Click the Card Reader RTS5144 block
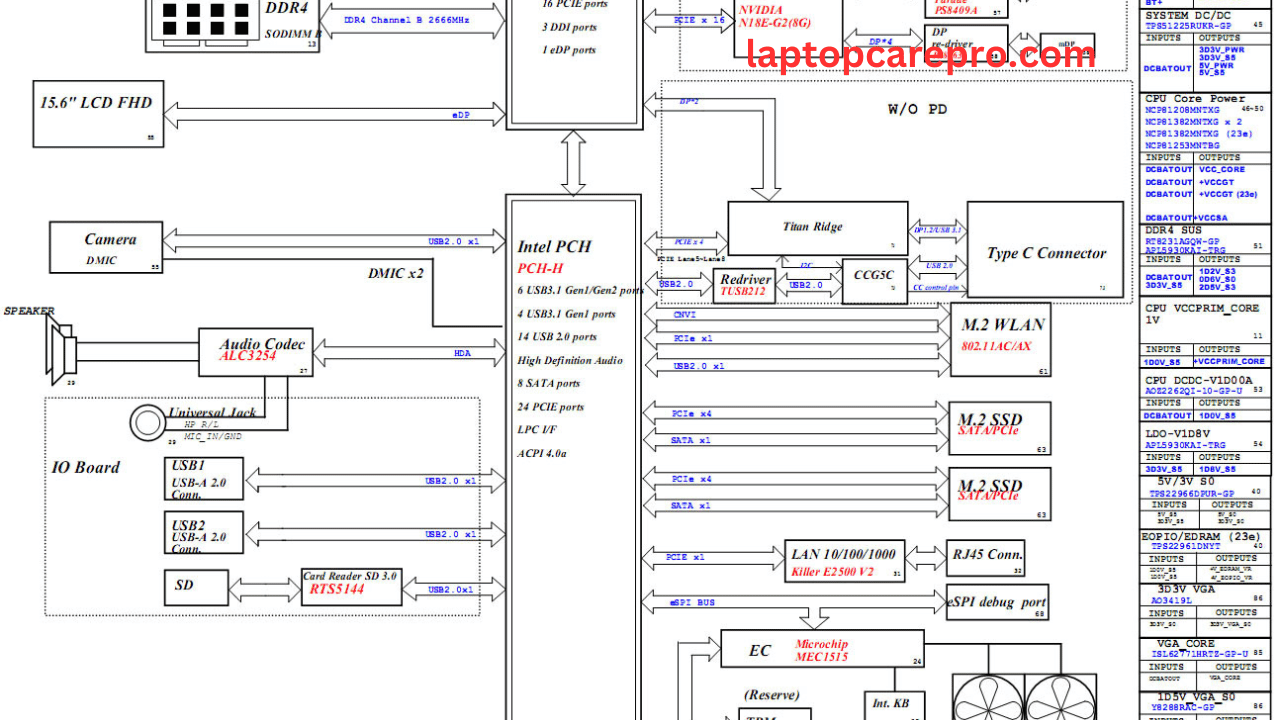This screenshot has width=1280, height=720. pyautogui.click(x=352, y=586)
